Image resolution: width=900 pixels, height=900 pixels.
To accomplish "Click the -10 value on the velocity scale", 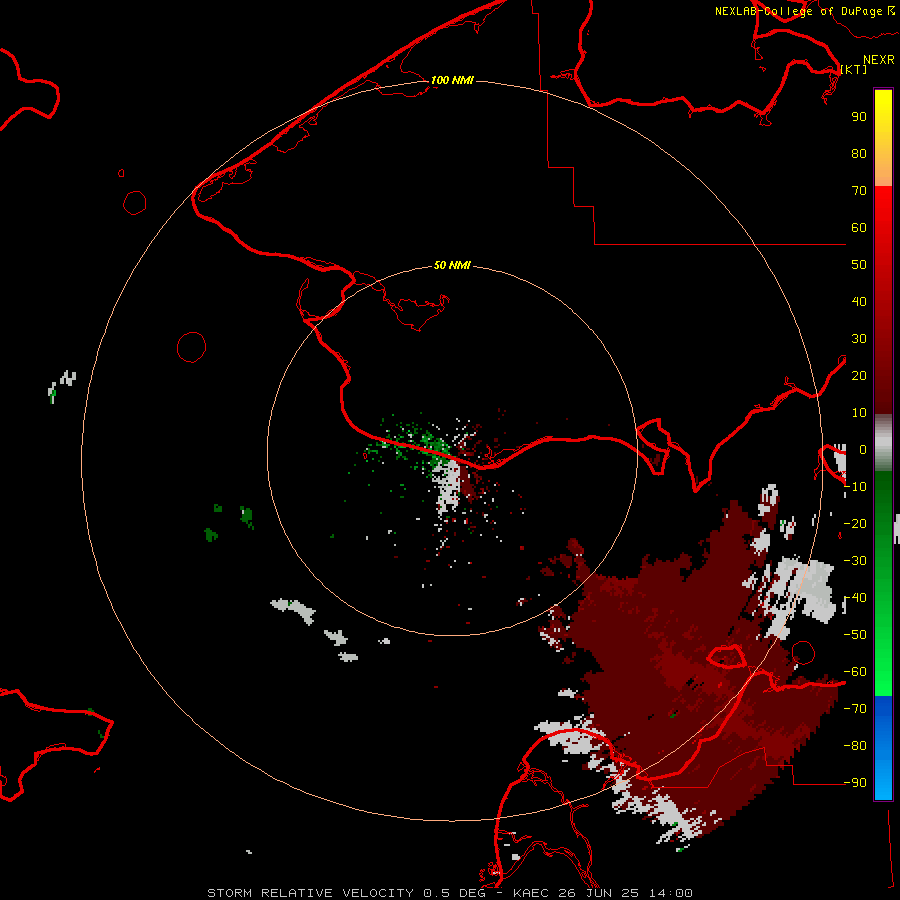I will pyautogui.click(x=855, y=487).
